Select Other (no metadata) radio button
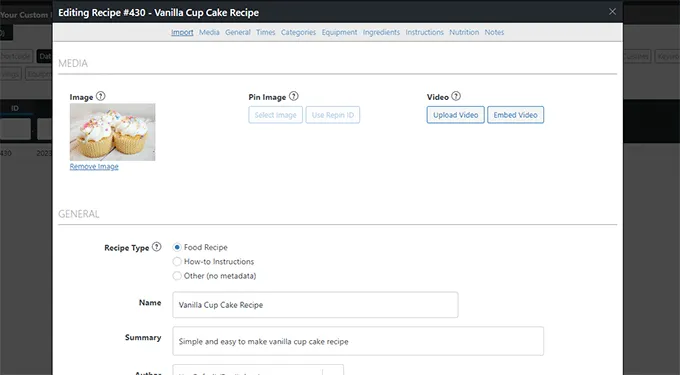Viewport: 680px width, 375px height. (x=177, y=276)
